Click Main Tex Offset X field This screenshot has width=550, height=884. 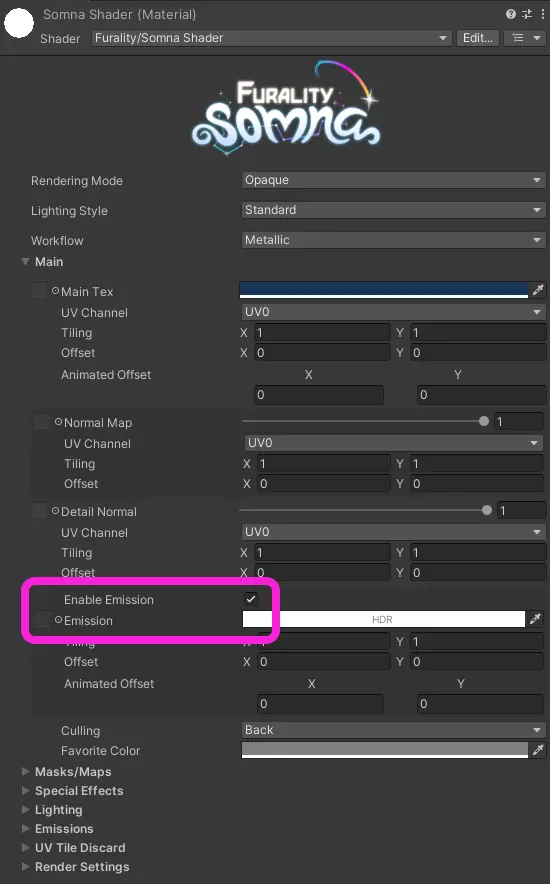[322, 353]
